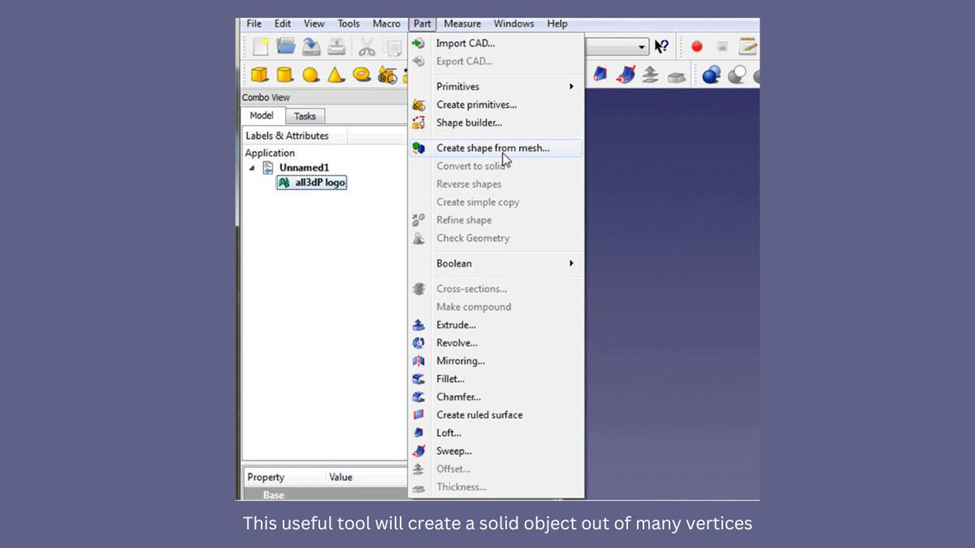
Task: Click the Loft toolbar icon
Action: tap(600, 75)
